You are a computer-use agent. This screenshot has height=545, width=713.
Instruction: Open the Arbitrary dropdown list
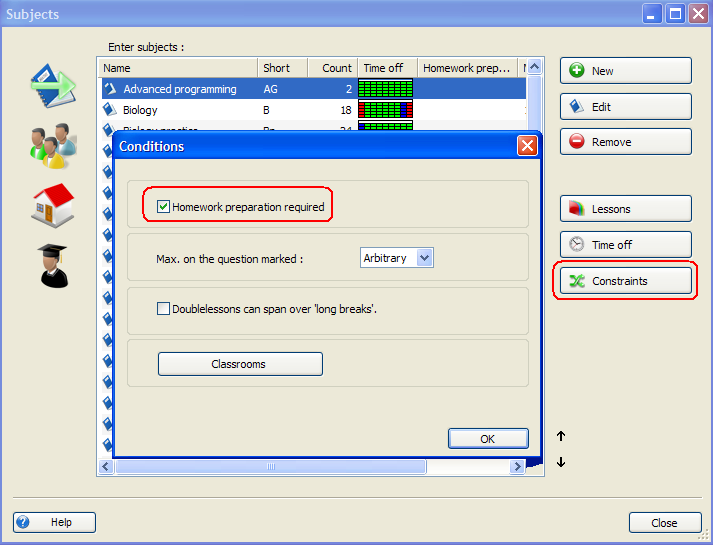pos(424,258)
